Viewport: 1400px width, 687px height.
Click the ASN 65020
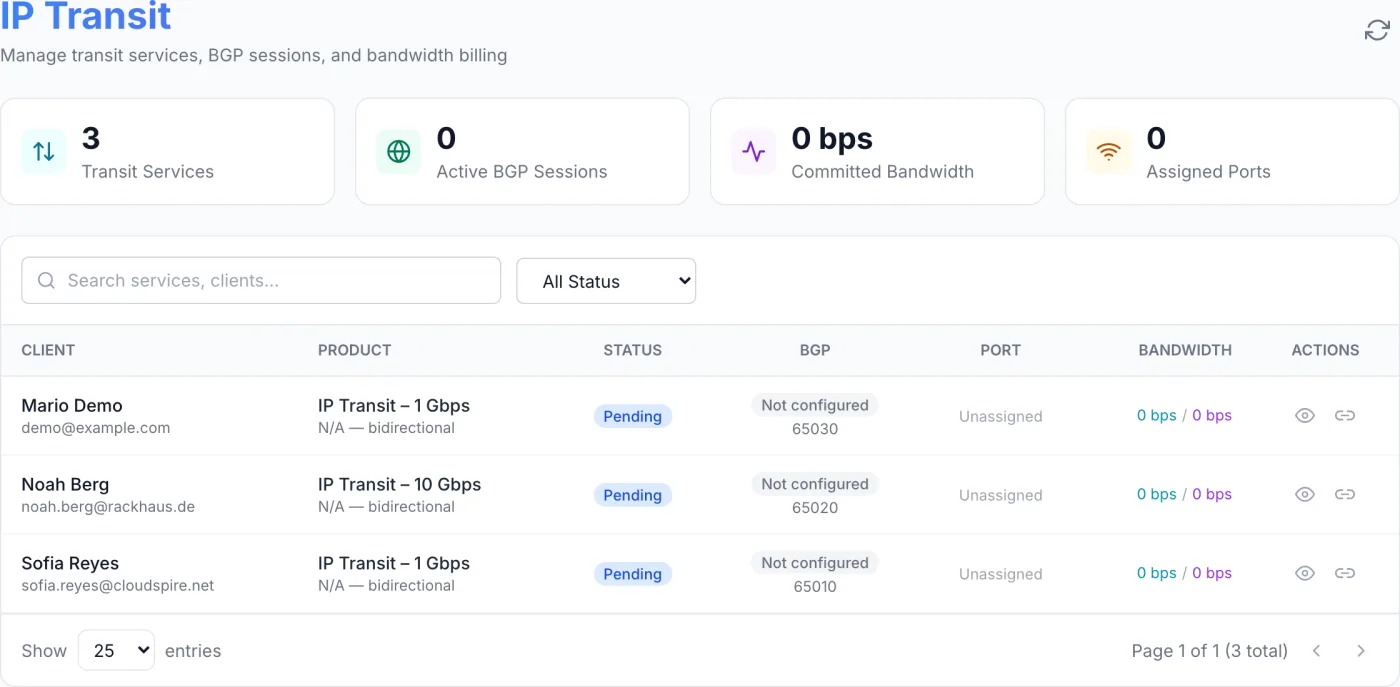(815, 508)
